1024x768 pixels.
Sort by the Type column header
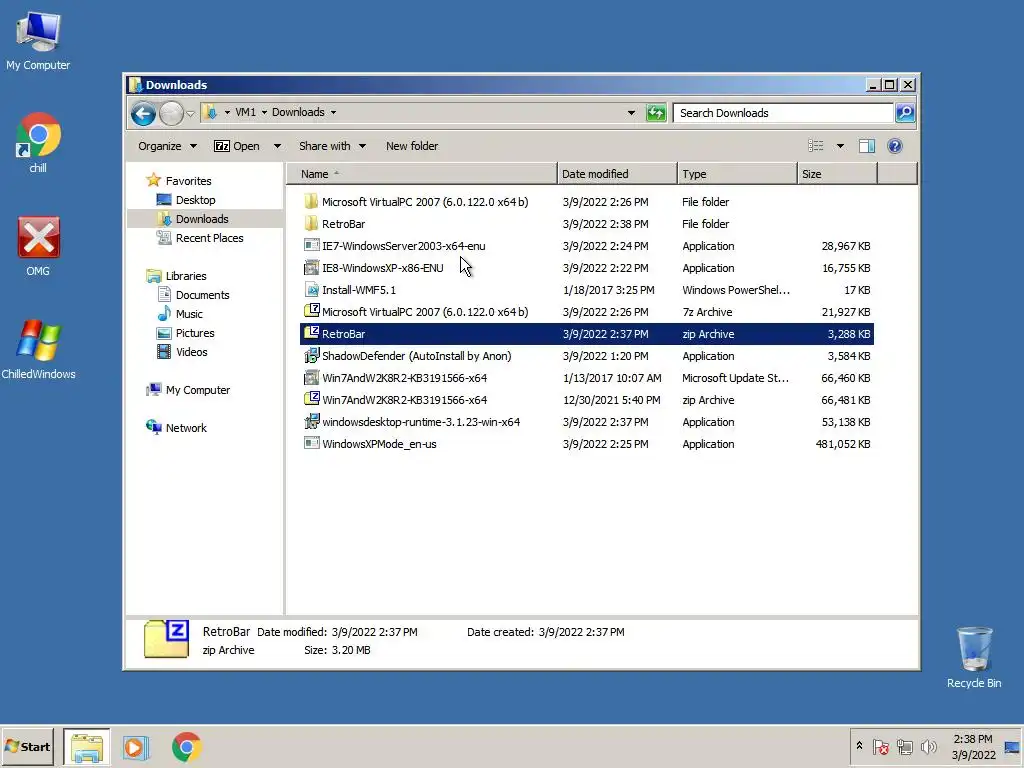[x=737, y=174]
